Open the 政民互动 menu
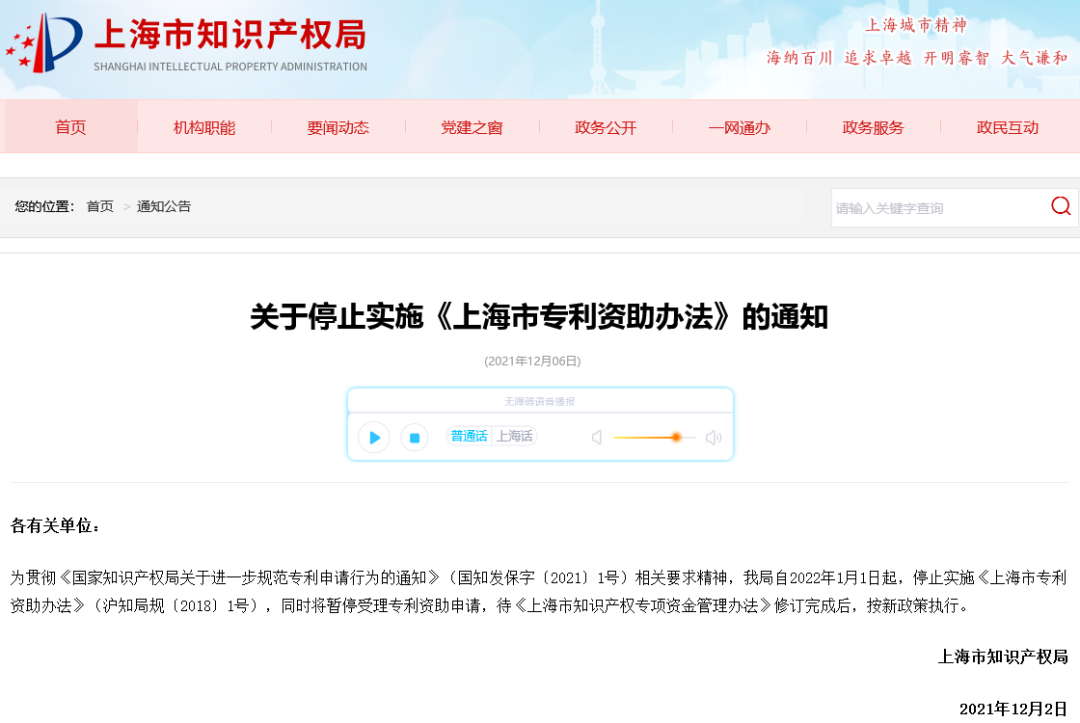 (1007, 127)
